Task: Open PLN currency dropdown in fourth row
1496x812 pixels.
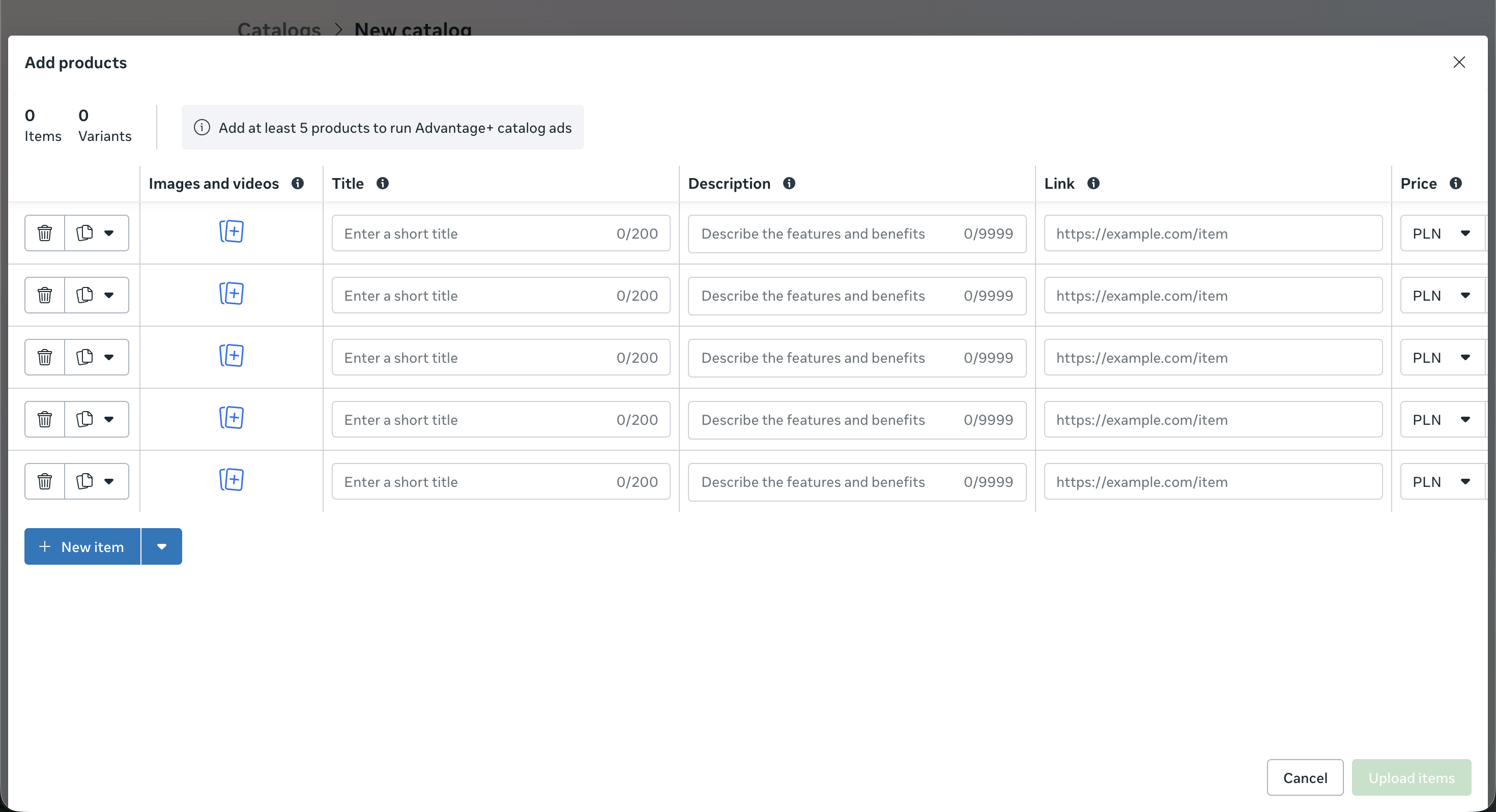Action: click(x=1442, y=420)
